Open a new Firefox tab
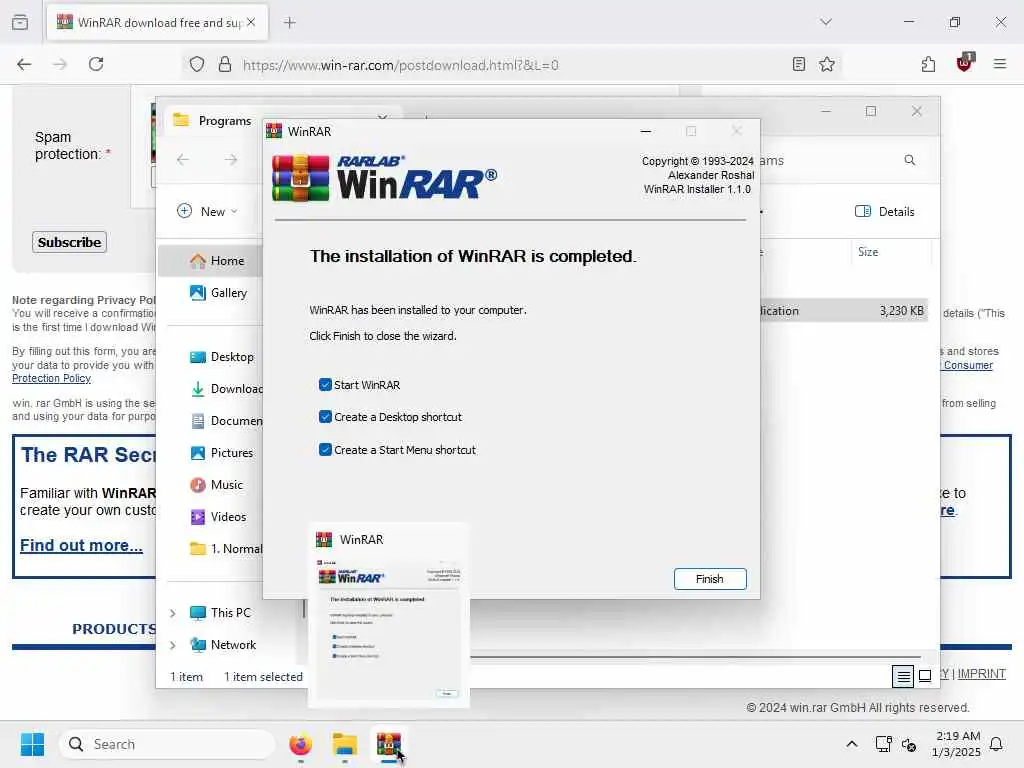 point(289,23)
